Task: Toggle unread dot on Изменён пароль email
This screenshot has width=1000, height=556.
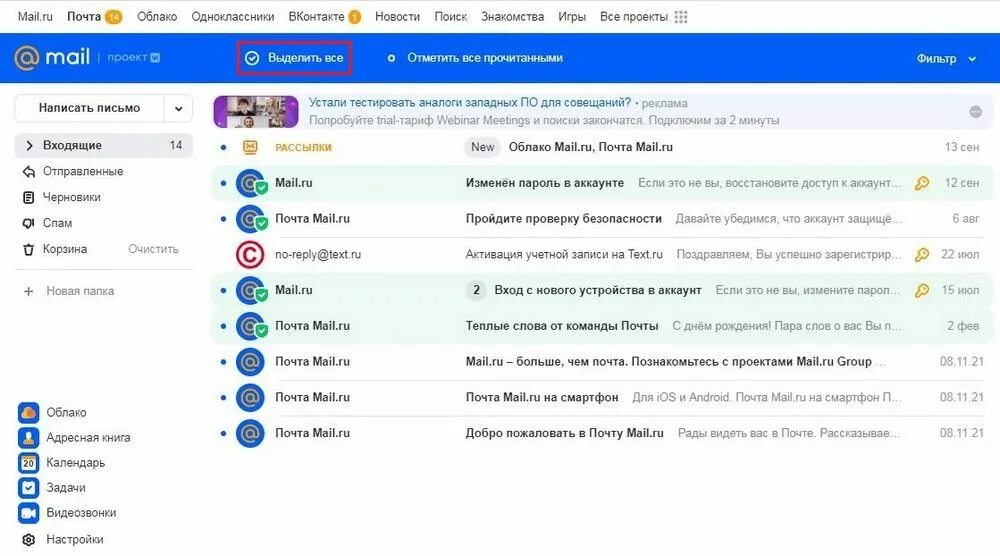Action: (223, 183)
